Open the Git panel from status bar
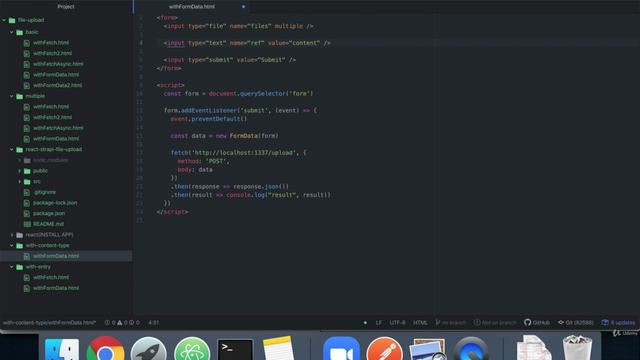 tap(576, 322)
